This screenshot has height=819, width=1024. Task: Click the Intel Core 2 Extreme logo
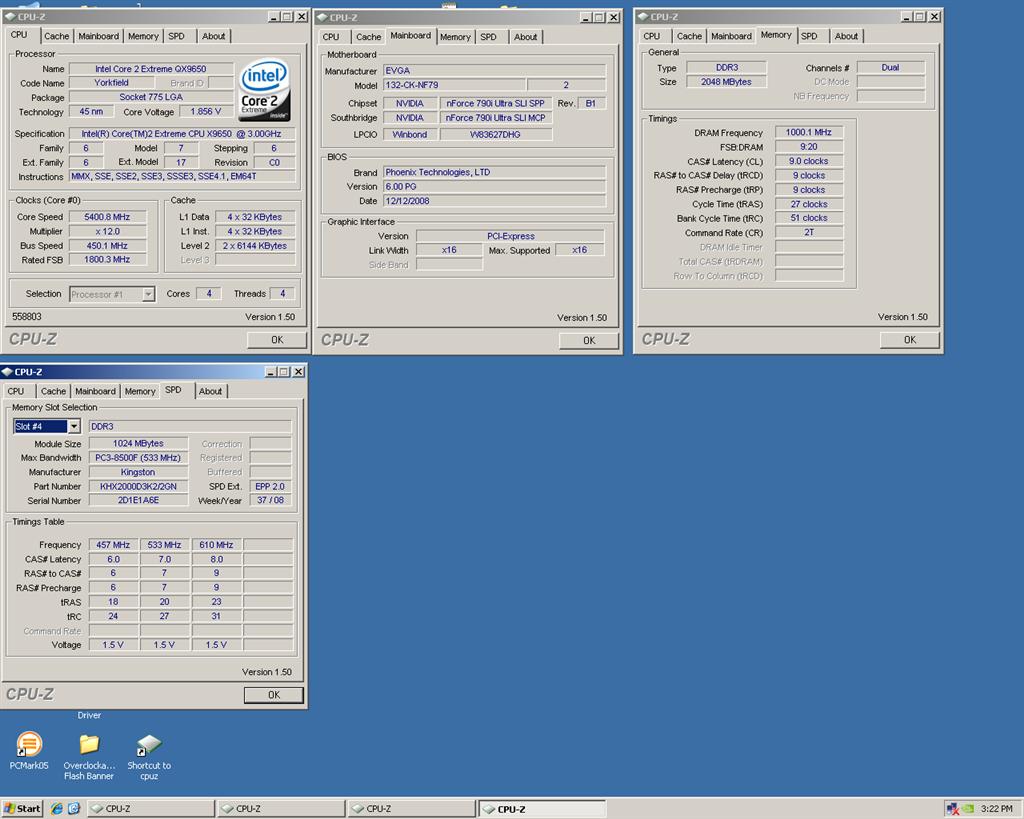click(x=264, y=89)
